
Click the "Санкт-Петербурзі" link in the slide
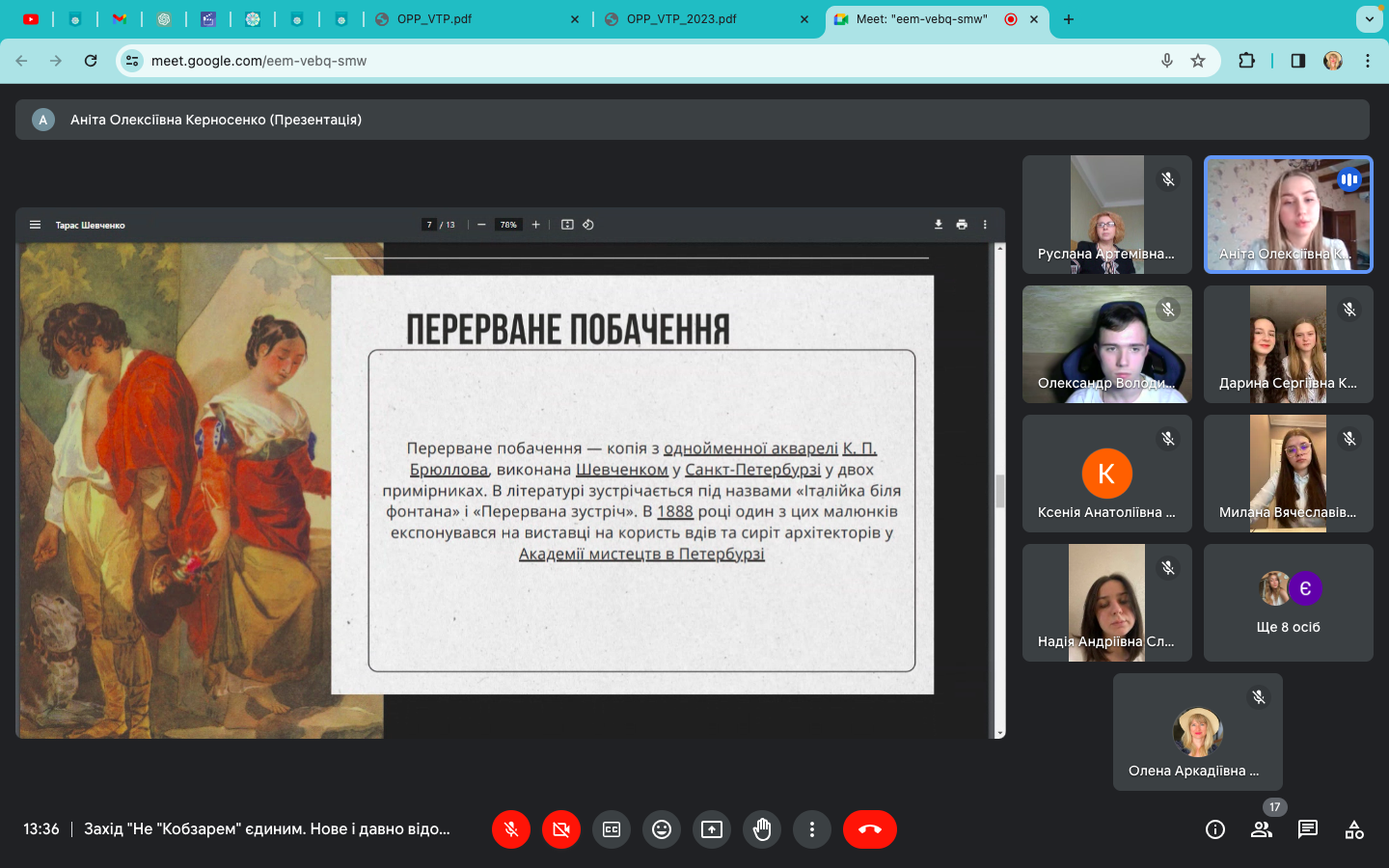click(752, 470)
